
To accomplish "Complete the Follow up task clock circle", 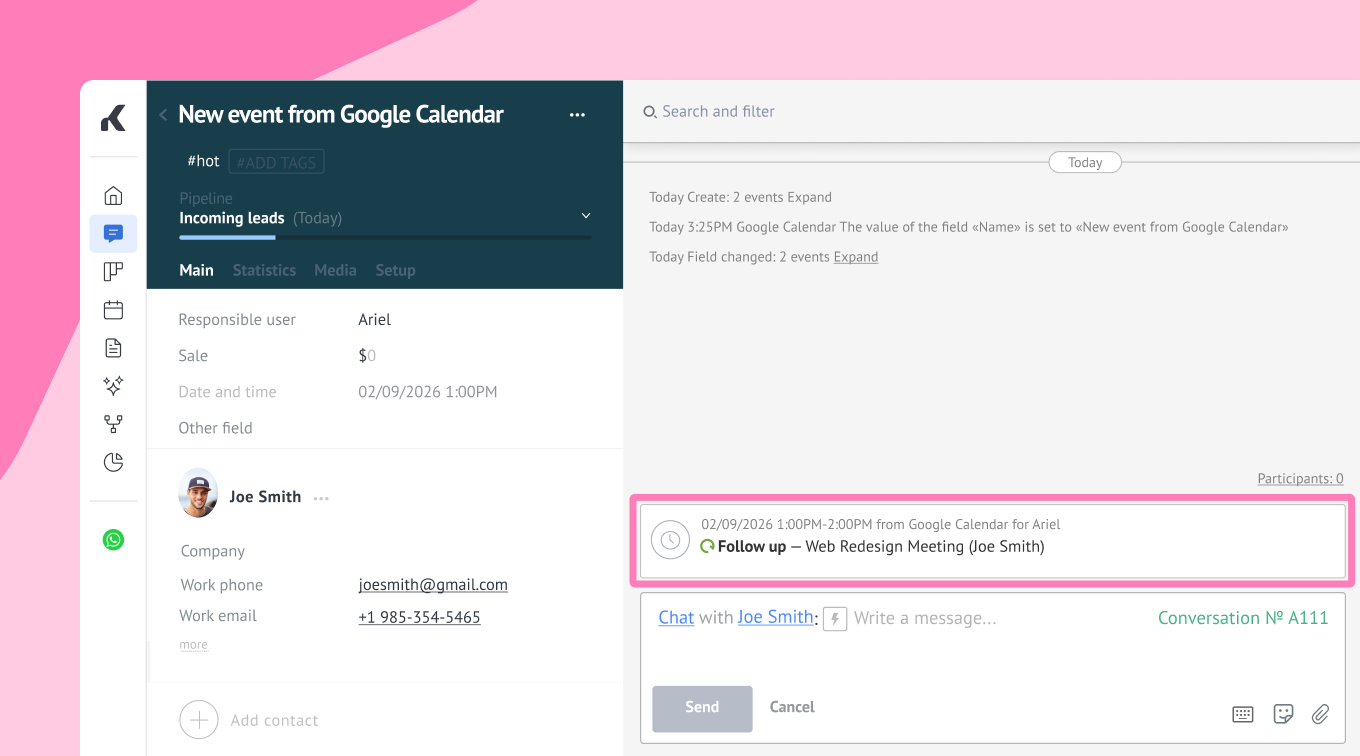I will point(670,540).
